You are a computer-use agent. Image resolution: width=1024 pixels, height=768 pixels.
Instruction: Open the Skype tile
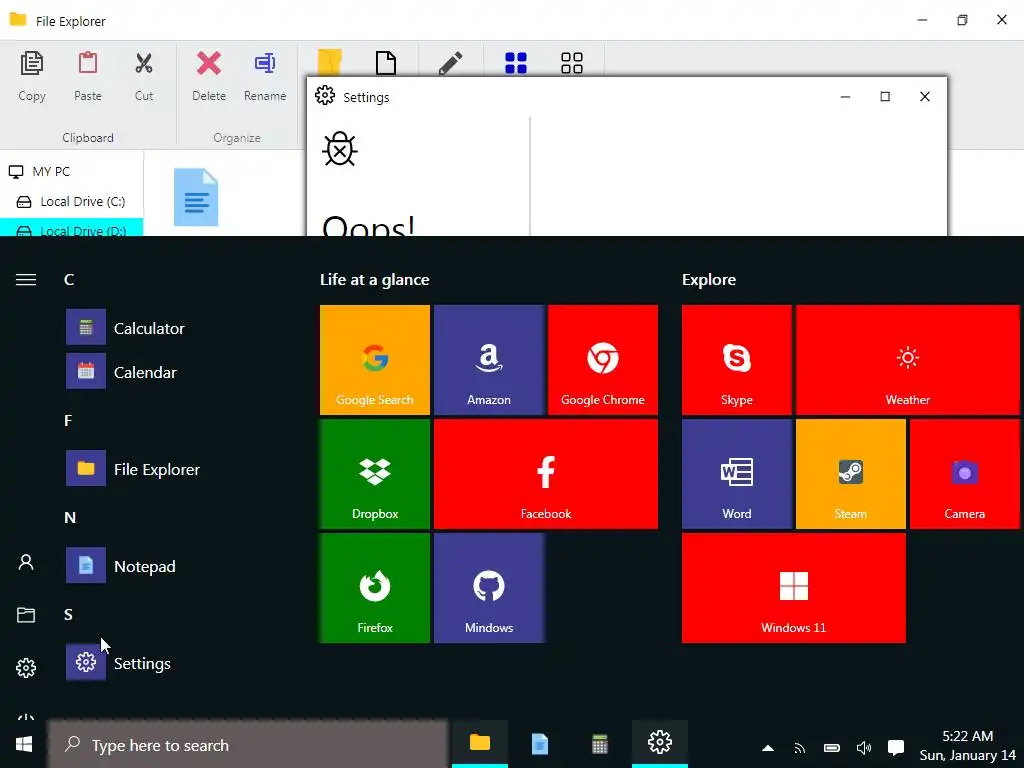tap(737, 360)
